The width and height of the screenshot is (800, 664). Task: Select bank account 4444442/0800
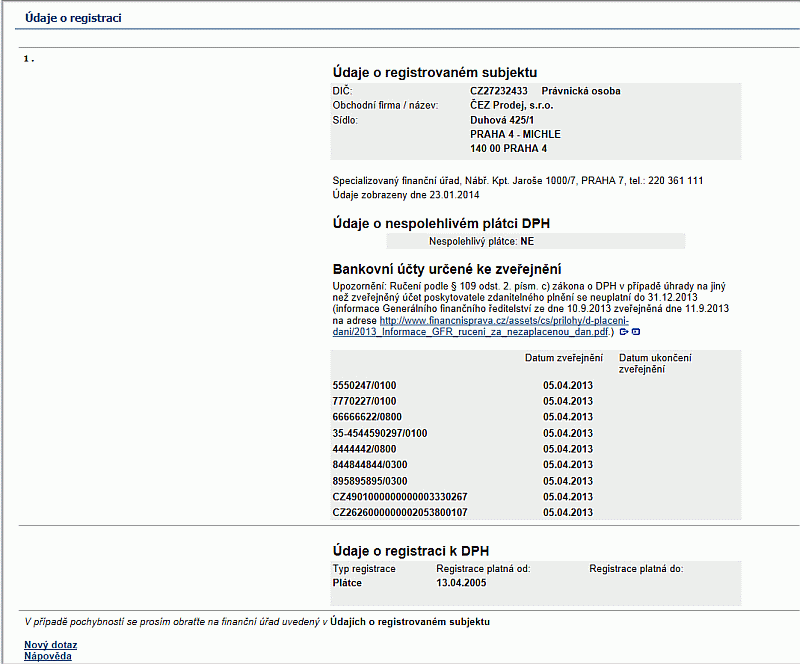tap(364, 449)
